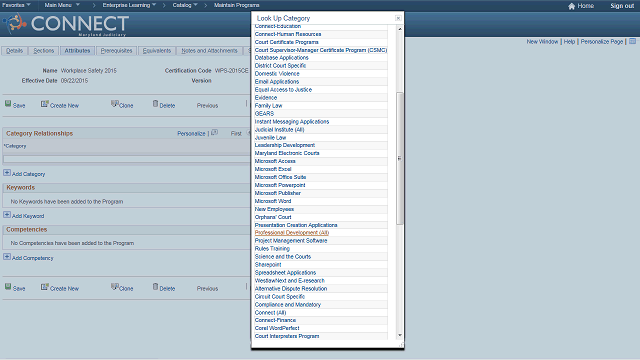The width and height of the screenshot is (640, 360).
Task: Click Personalize in Category Relationships
Action: (191, 133)
